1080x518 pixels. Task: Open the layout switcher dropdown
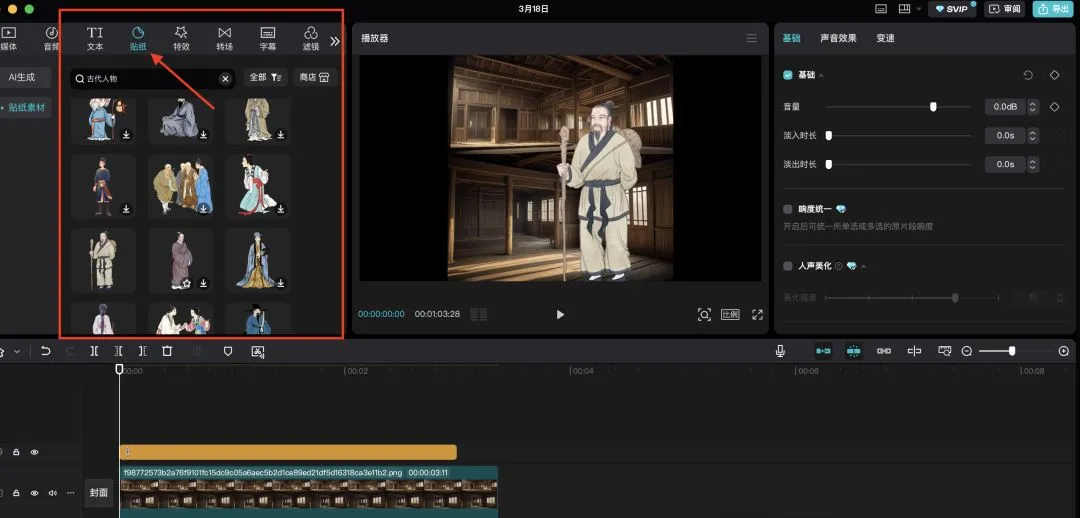pos(910,9)
